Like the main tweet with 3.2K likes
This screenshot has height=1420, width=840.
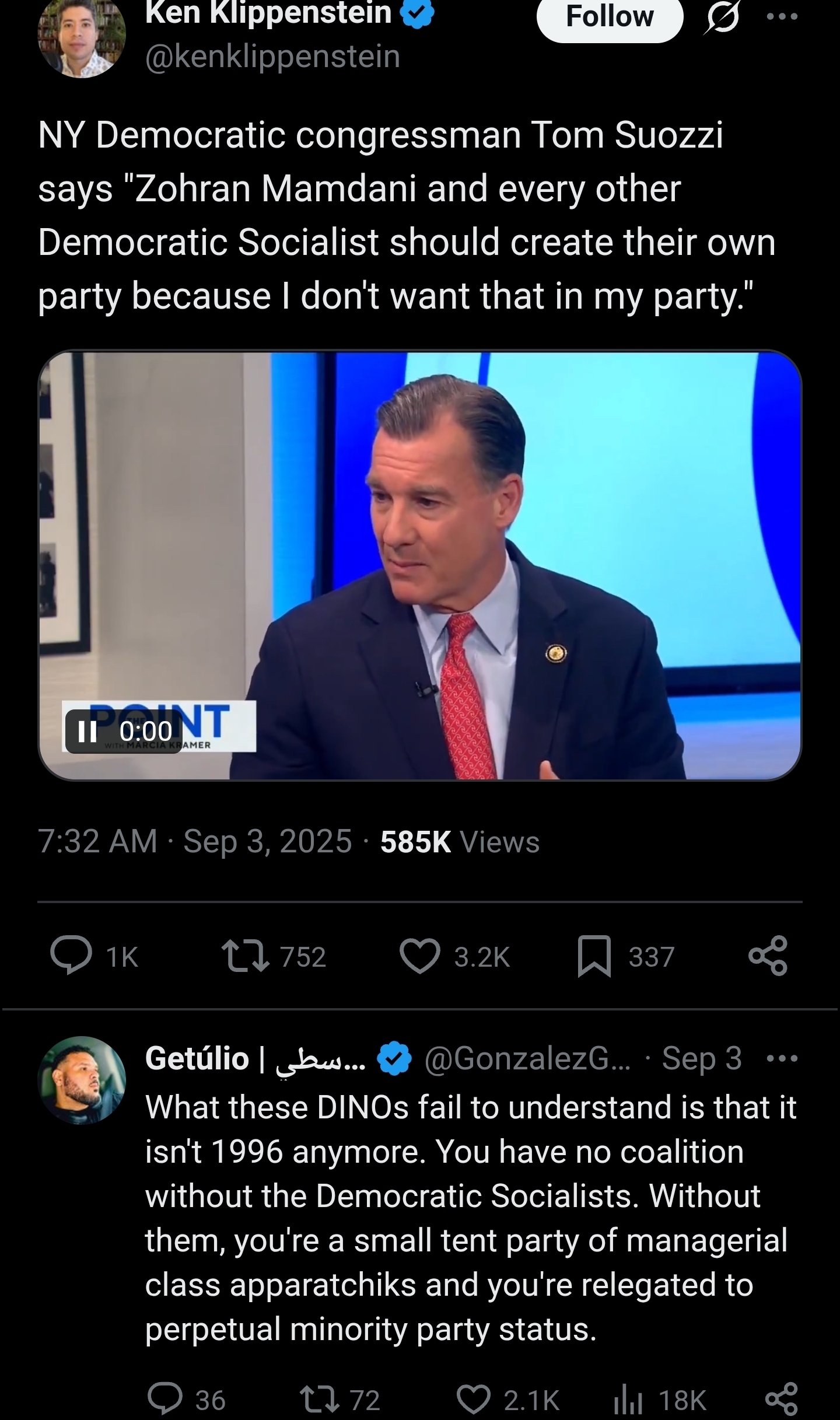tap(420, 957)
